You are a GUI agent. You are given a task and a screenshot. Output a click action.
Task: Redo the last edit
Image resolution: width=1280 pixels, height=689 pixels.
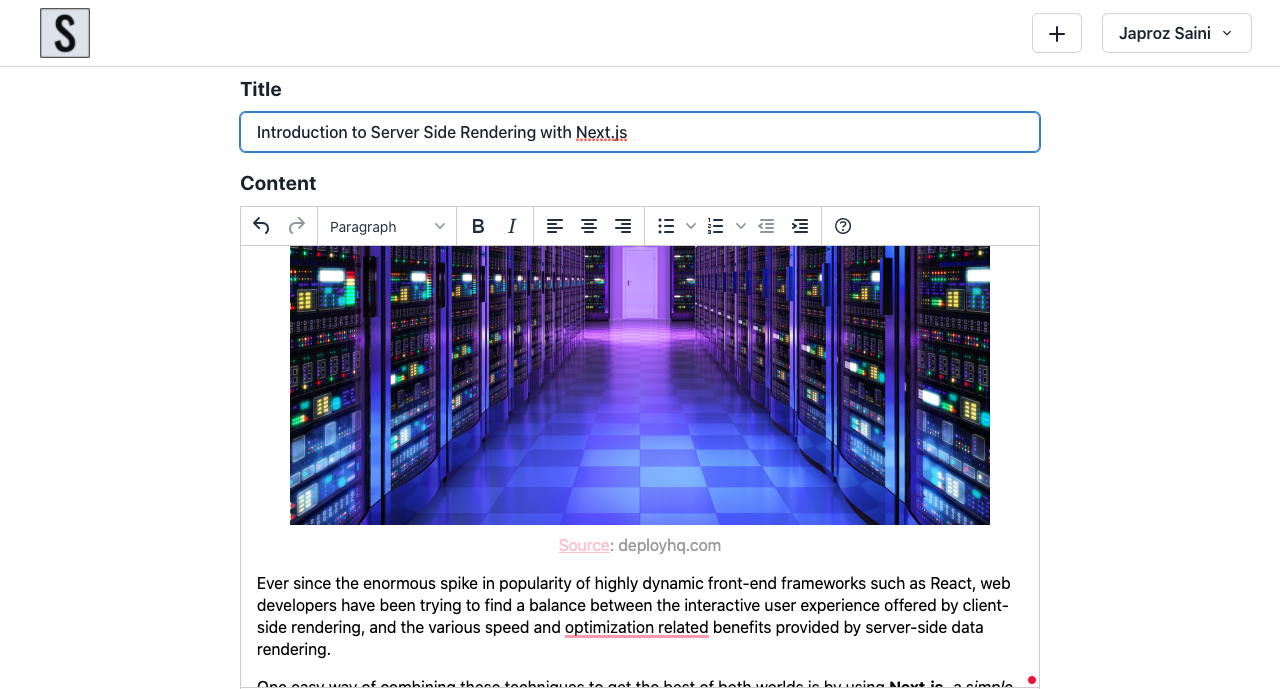point(296,226)
